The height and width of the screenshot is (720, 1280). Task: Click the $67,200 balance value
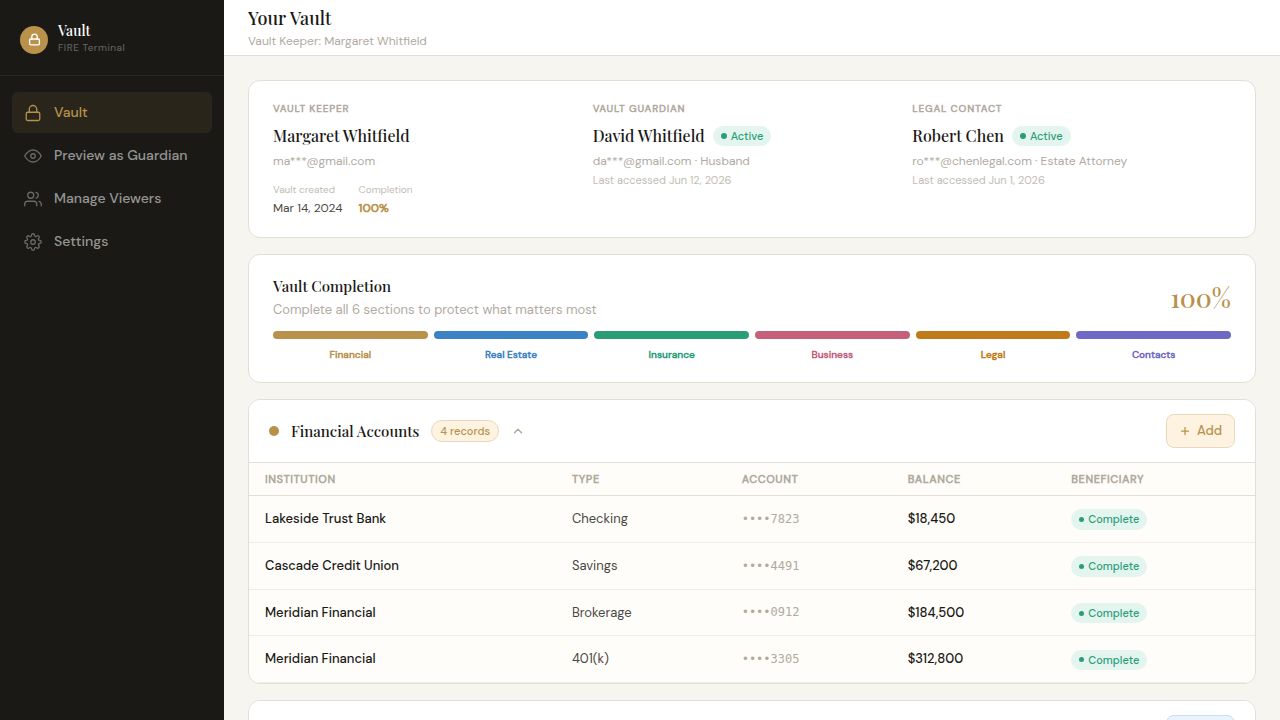(932, 565)
